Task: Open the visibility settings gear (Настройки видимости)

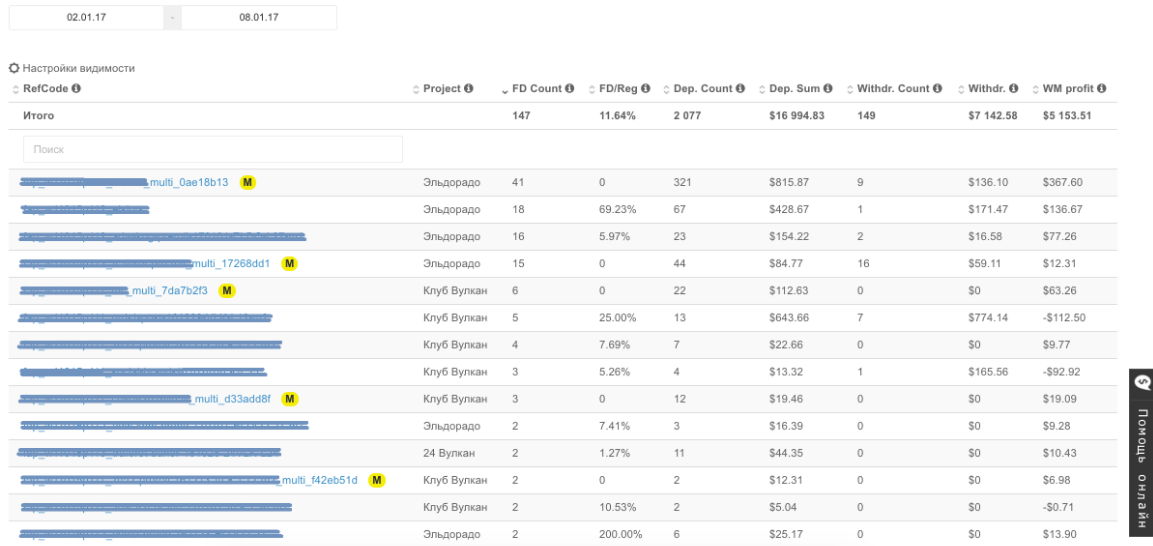Action: (14, 68)
